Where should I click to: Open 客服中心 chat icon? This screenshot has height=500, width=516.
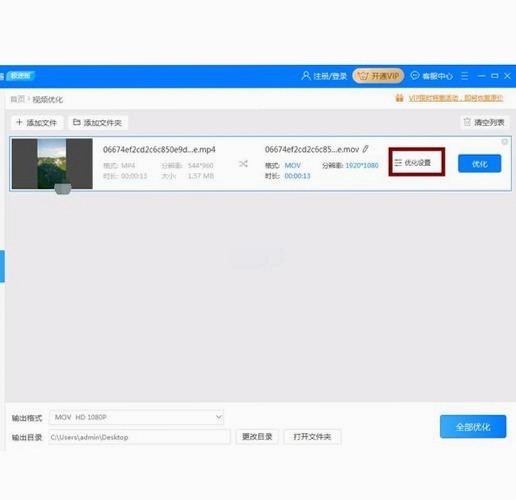coord(415,76)
